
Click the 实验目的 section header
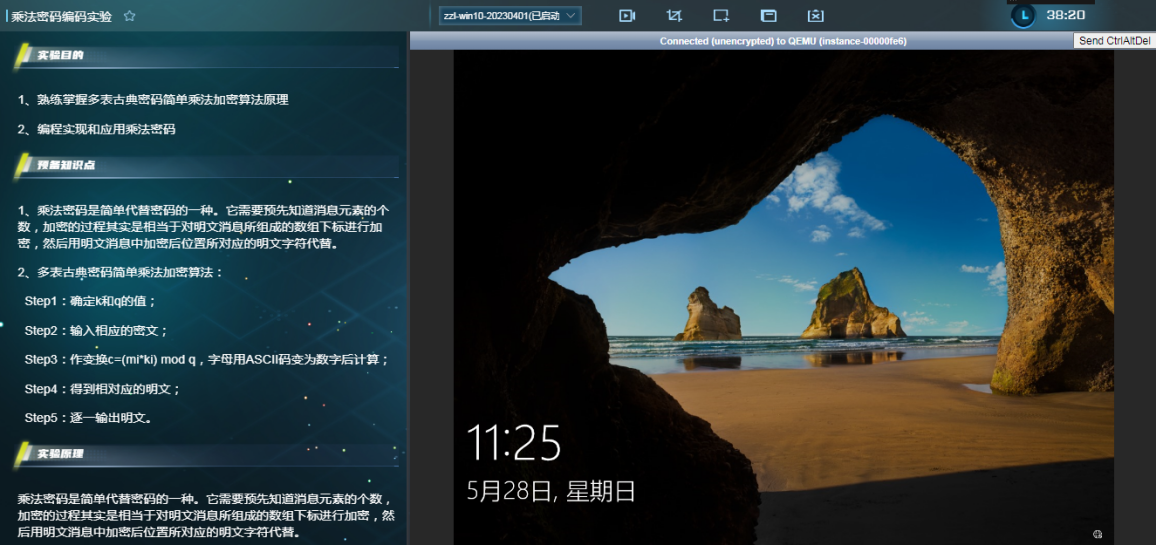[61, 55]
